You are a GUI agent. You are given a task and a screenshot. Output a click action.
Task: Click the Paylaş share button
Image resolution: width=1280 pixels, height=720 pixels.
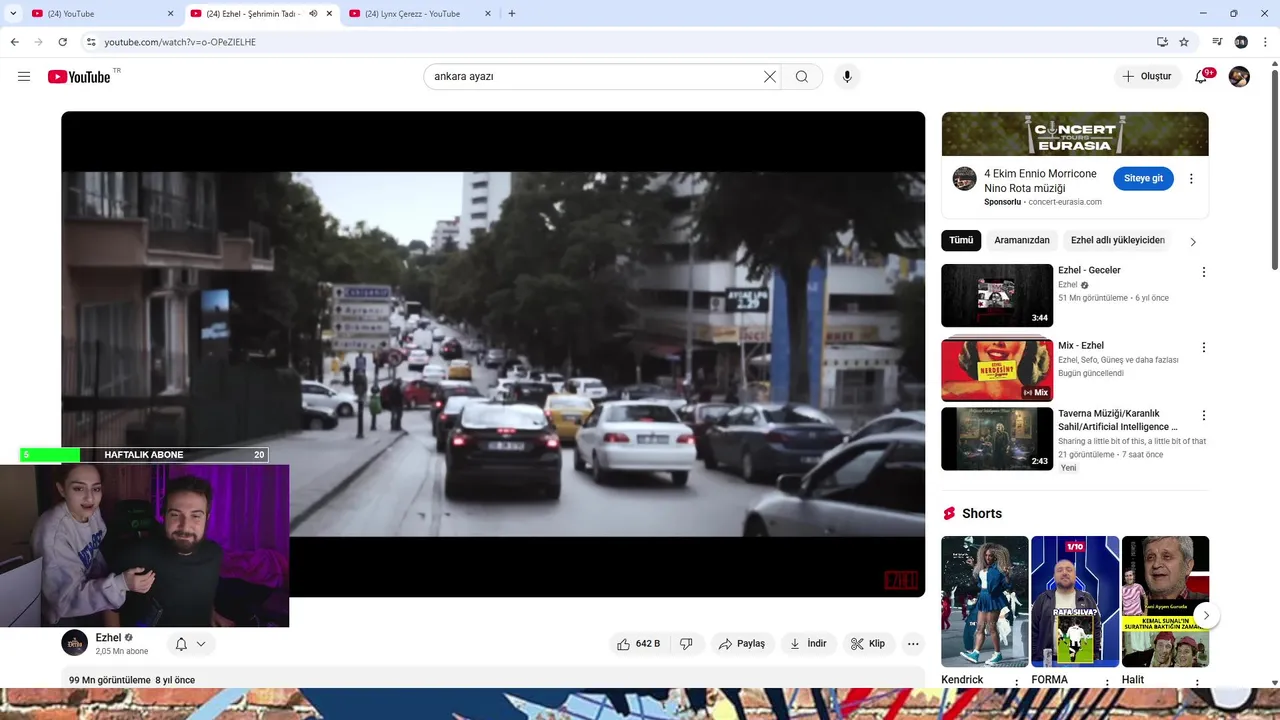tap(741, 644)
